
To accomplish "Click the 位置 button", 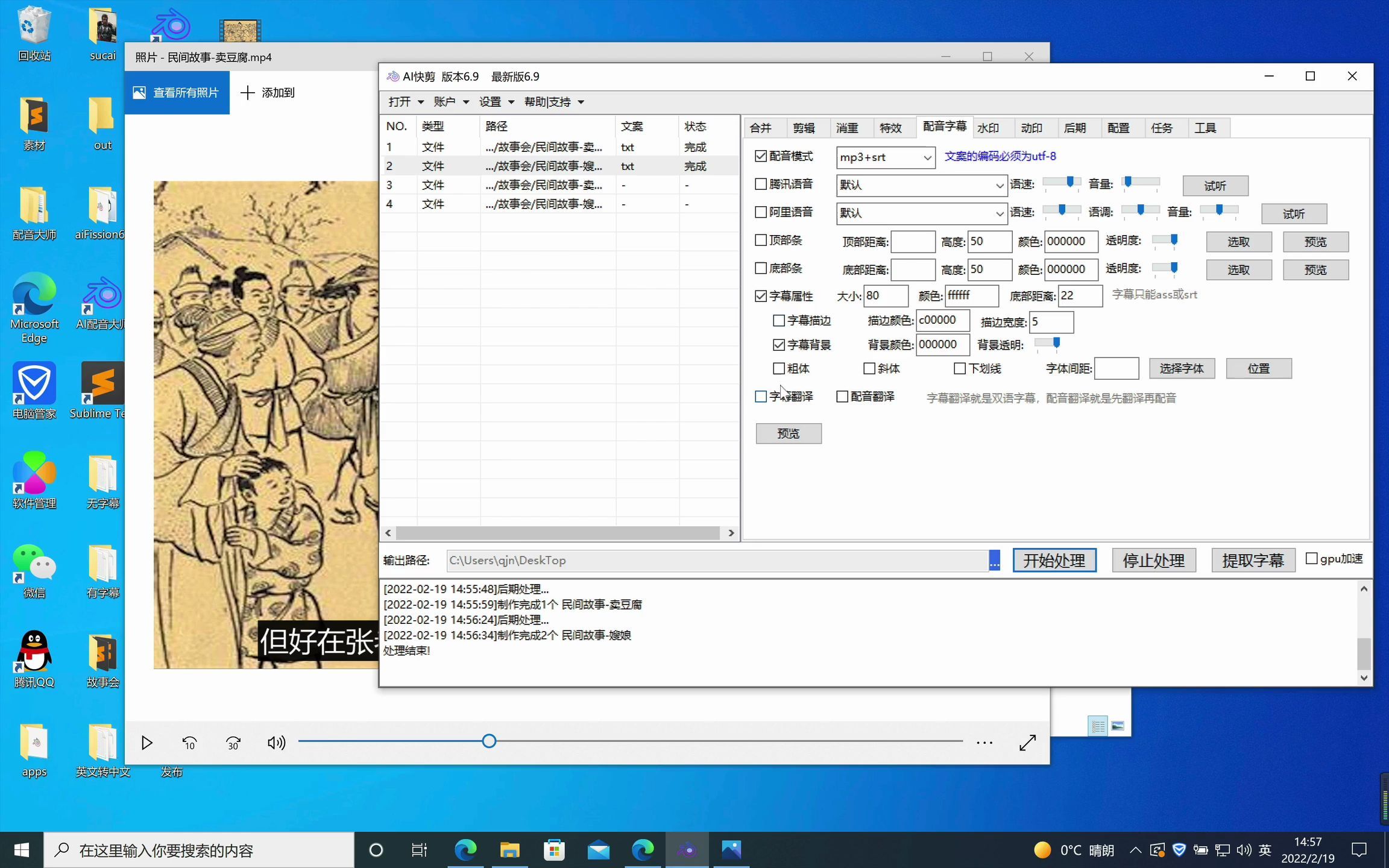I will [1258, 368].
